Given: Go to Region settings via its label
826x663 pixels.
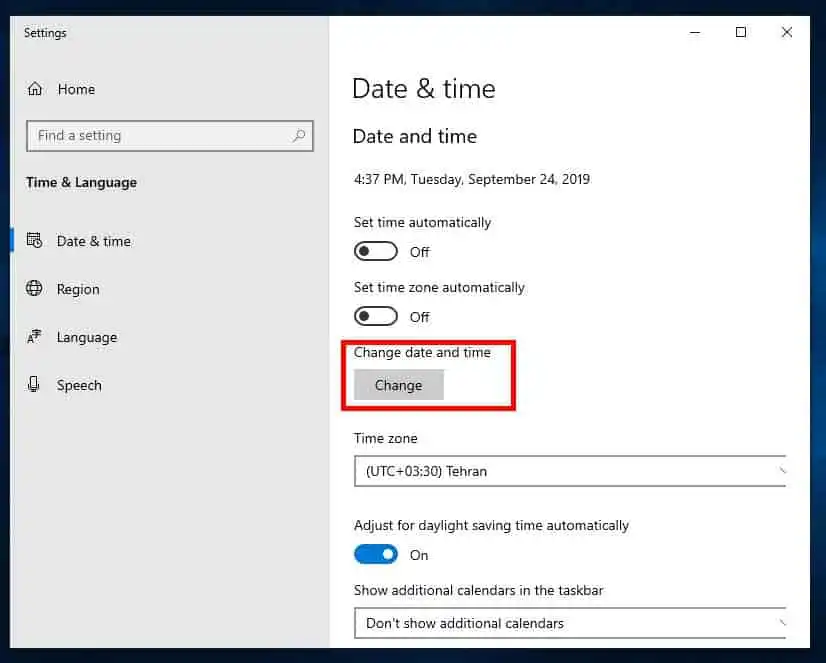Looking at the screenshot, I should pos(78,289).
